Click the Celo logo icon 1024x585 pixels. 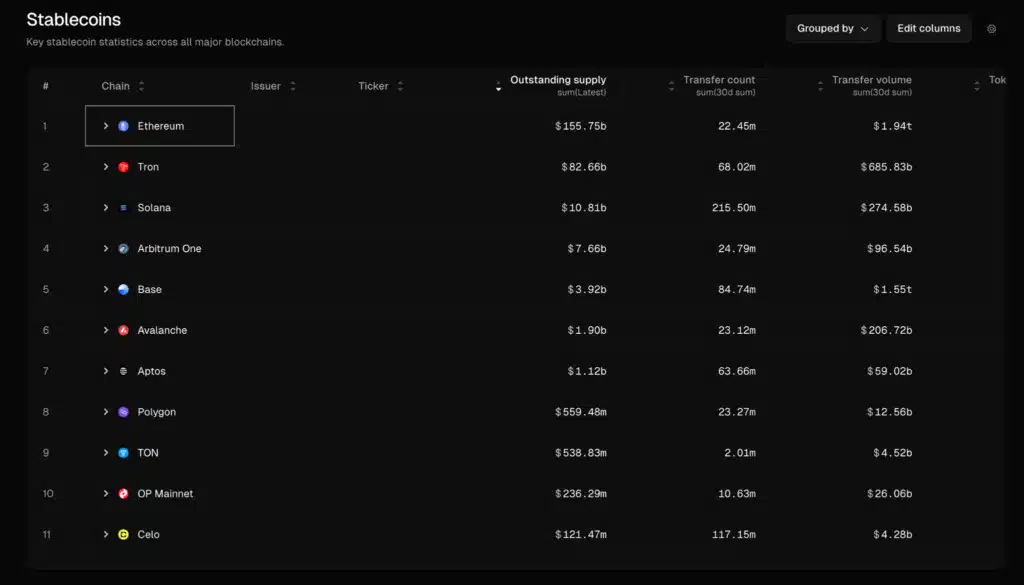[x=124, y=534]
